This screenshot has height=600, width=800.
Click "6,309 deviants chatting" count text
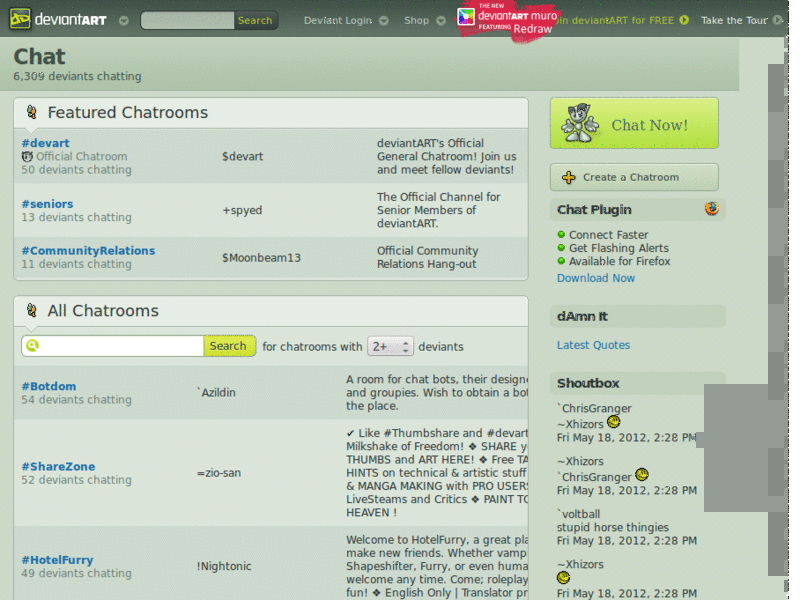(77, 76)
